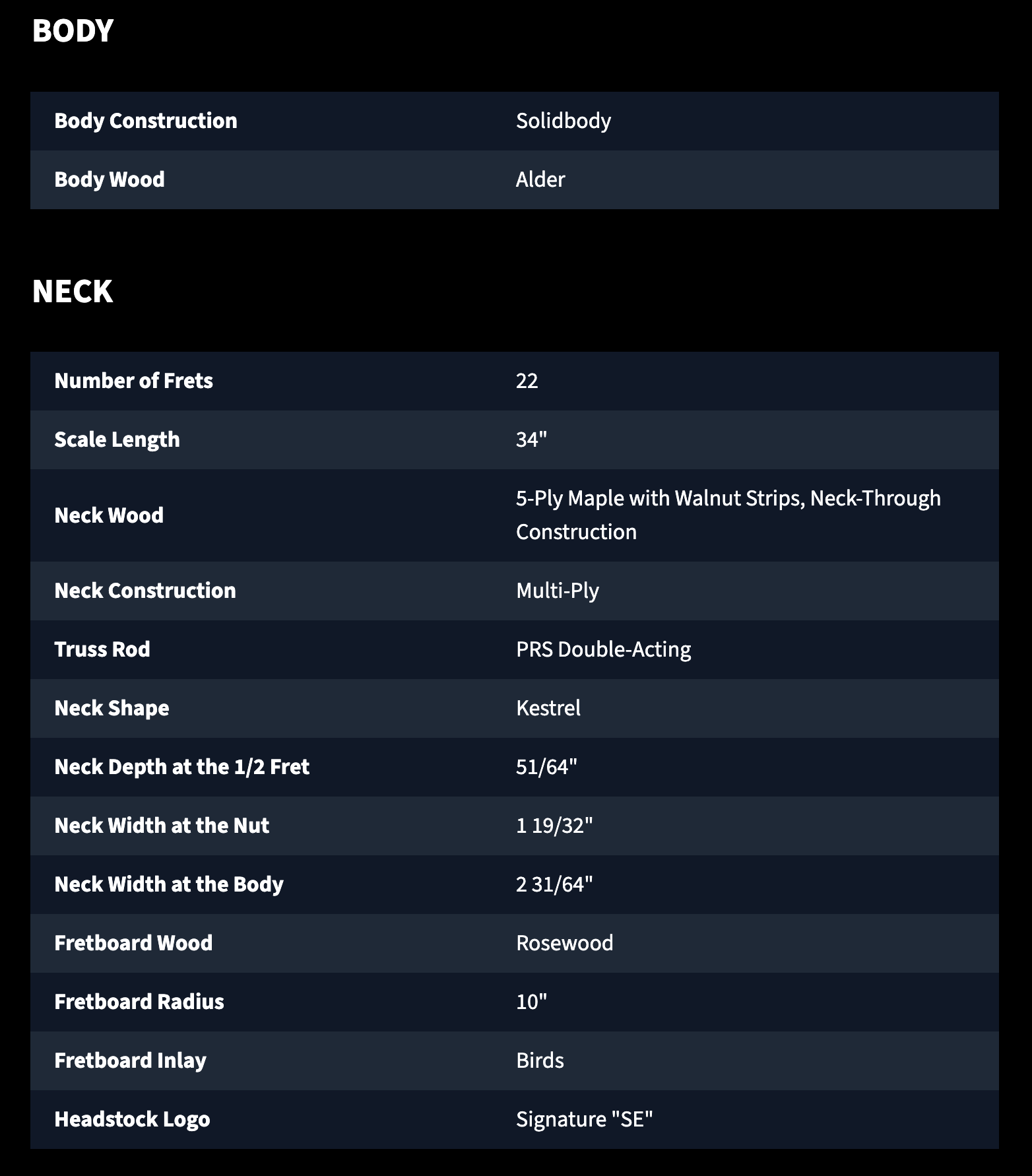Viewport: 1032px width, 1176px height.
Task: Select the 1 19/32" nut width value
Action: pos(554,826)
